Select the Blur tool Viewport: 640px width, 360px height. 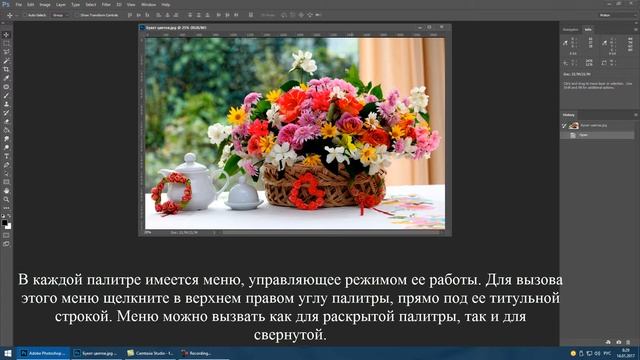tap(6, 139)
